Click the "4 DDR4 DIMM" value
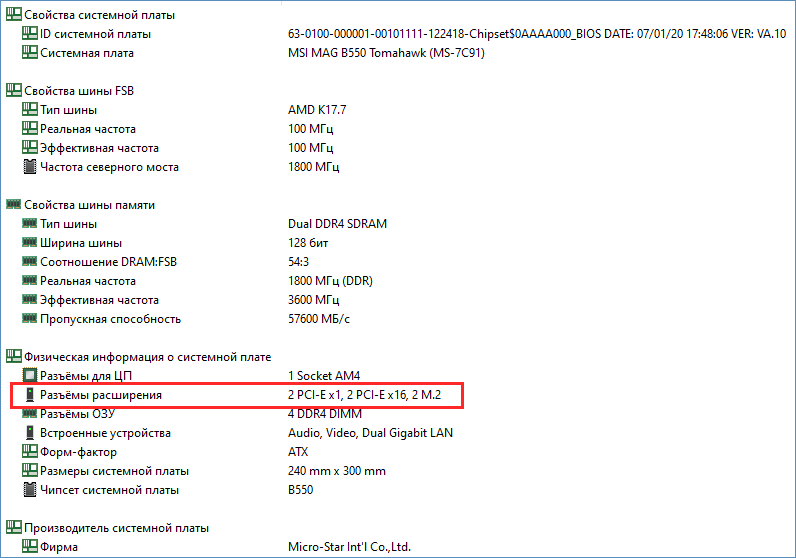796x558 pixels. click(325, 414)
